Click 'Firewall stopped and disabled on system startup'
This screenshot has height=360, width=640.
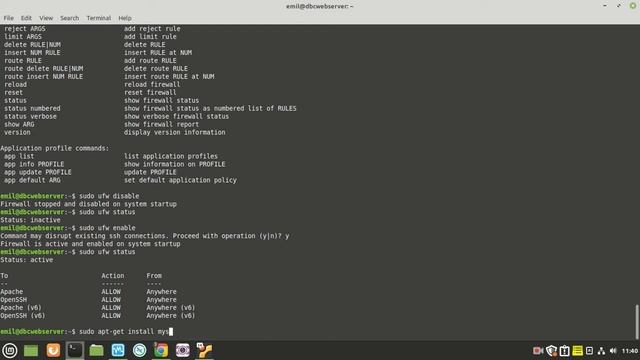point(89,204)
